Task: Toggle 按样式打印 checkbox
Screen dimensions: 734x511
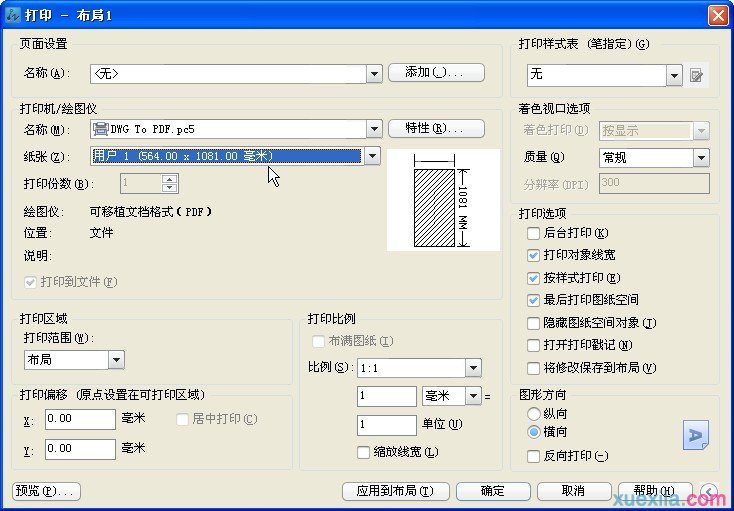Action: 533,278
